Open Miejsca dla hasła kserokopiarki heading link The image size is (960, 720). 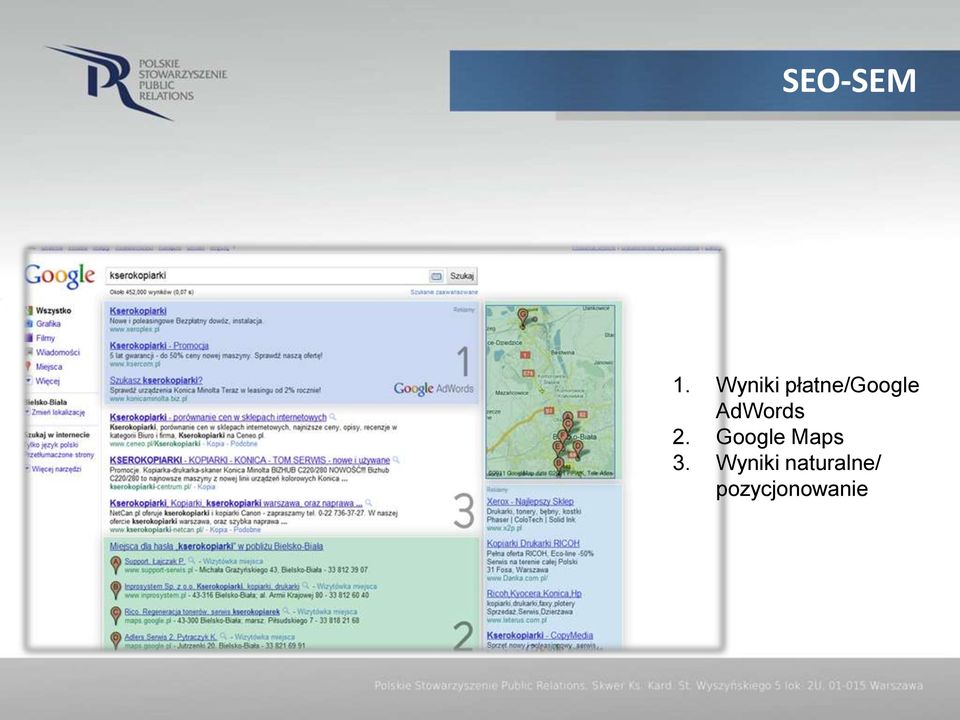216,546
